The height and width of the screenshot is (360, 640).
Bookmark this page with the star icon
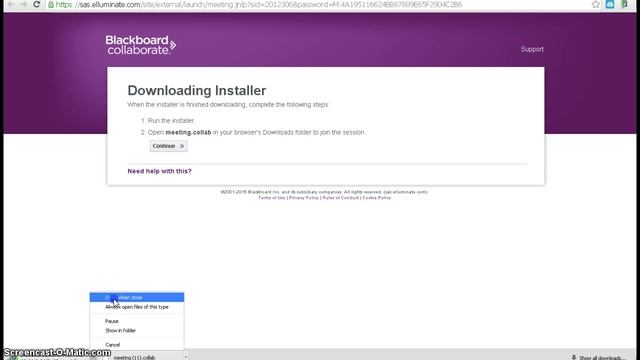point(596,4)
